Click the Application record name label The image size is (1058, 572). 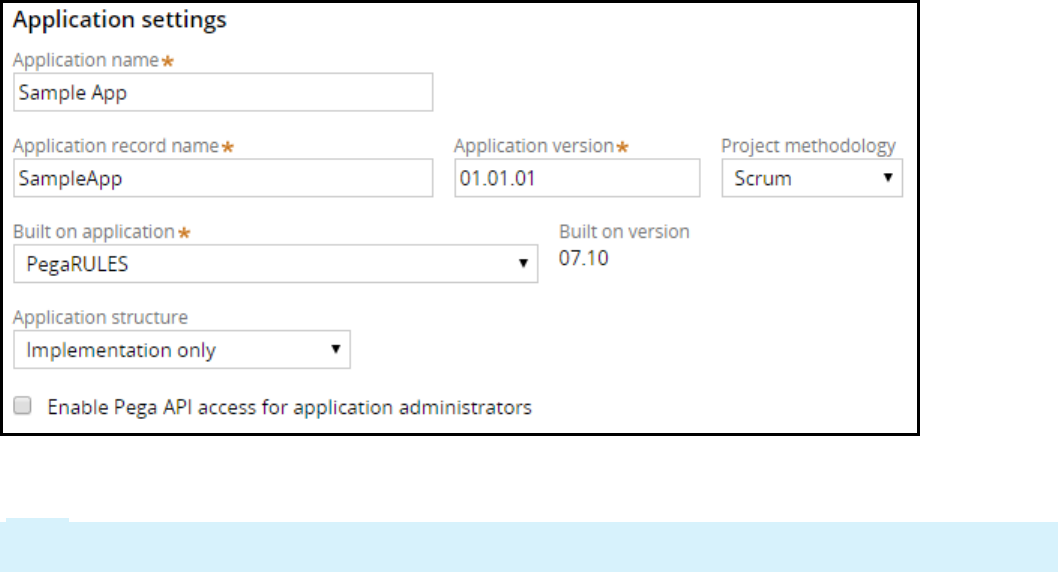click(115, 146)
